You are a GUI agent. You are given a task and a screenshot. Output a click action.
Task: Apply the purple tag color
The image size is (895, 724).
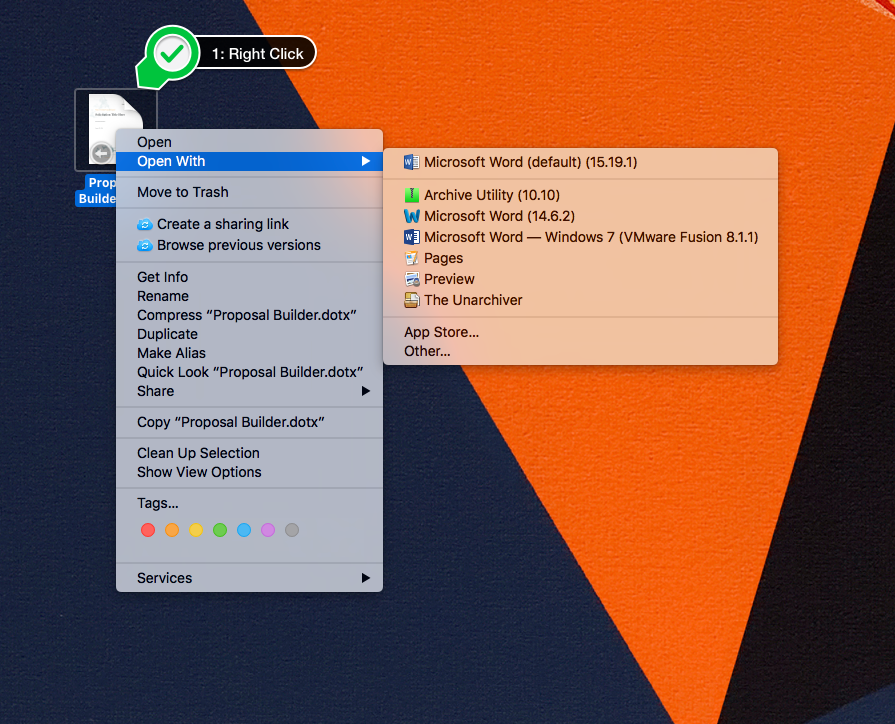point(268,530)
